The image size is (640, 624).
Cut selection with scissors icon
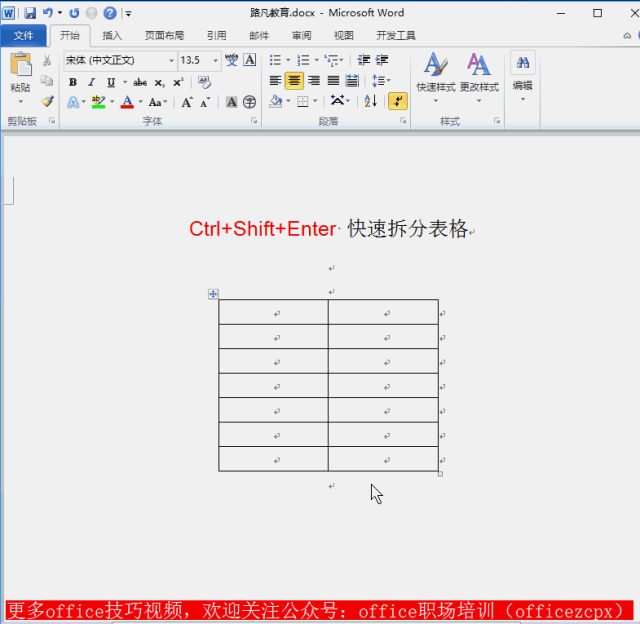47,60
